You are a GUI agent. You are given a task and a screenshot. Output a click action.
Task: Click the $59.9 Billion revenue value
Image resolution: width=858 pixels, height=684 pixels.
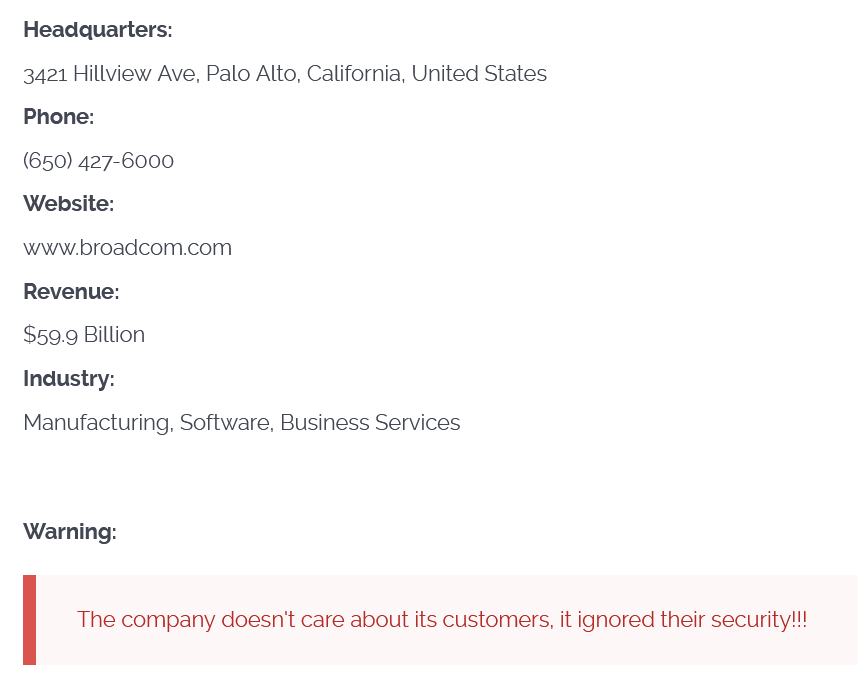tap(84, 335)
